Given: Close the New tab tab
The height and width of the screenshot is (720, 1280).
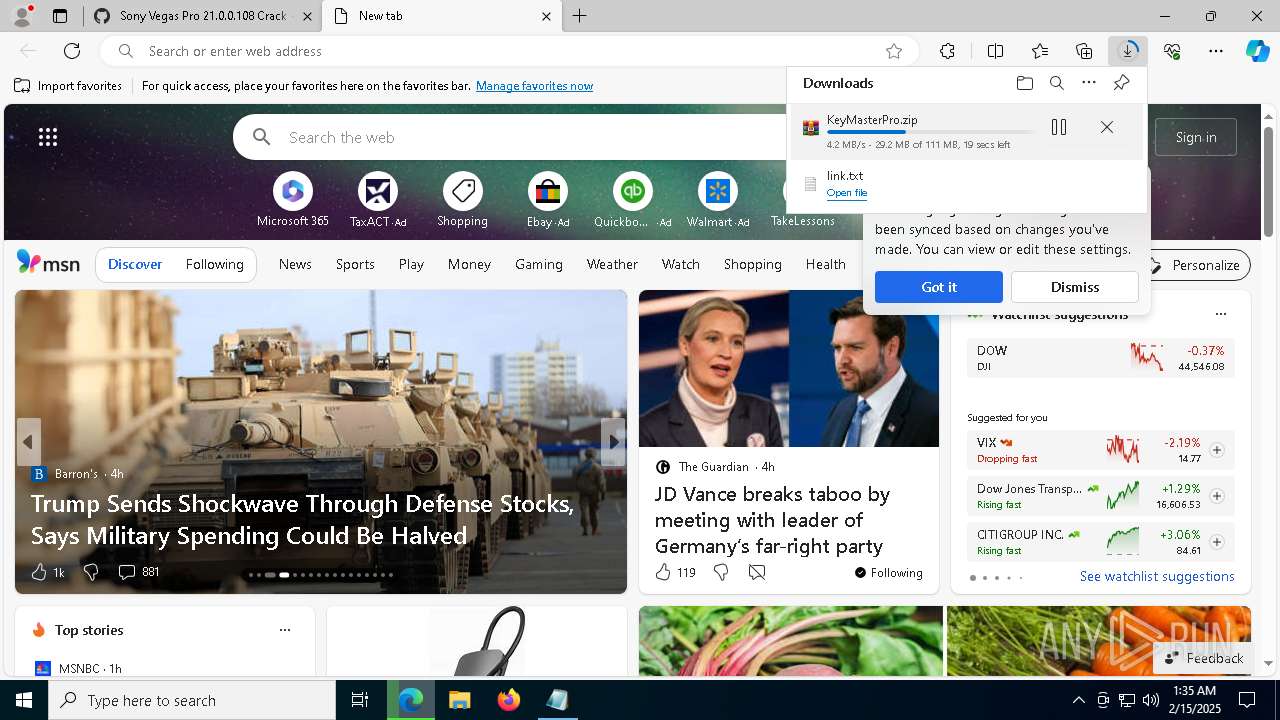Looking at the screenshot, I should click(x=547, y=16).
